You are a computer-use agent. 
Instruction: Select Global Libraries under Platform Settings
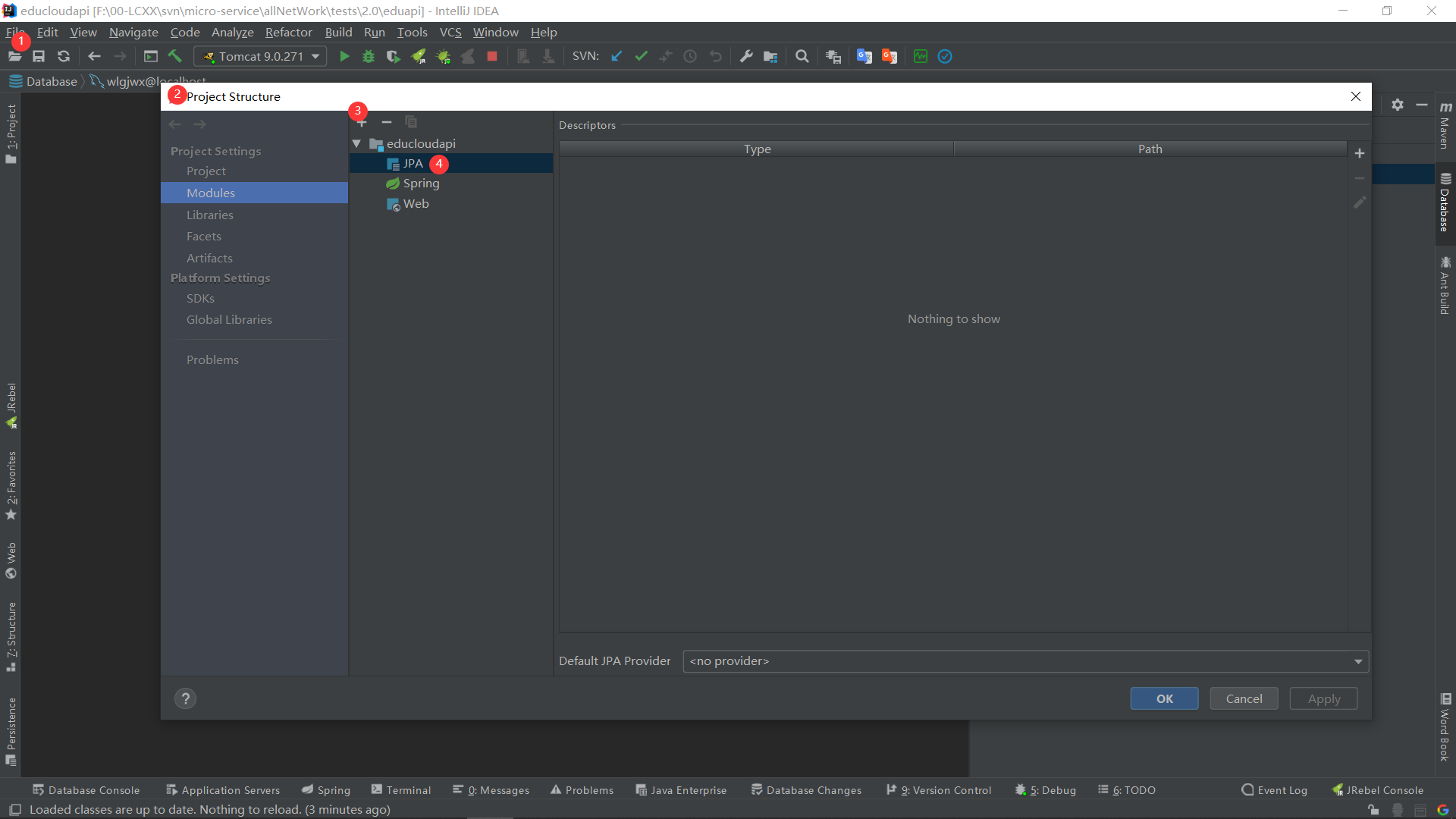point(229,320)
